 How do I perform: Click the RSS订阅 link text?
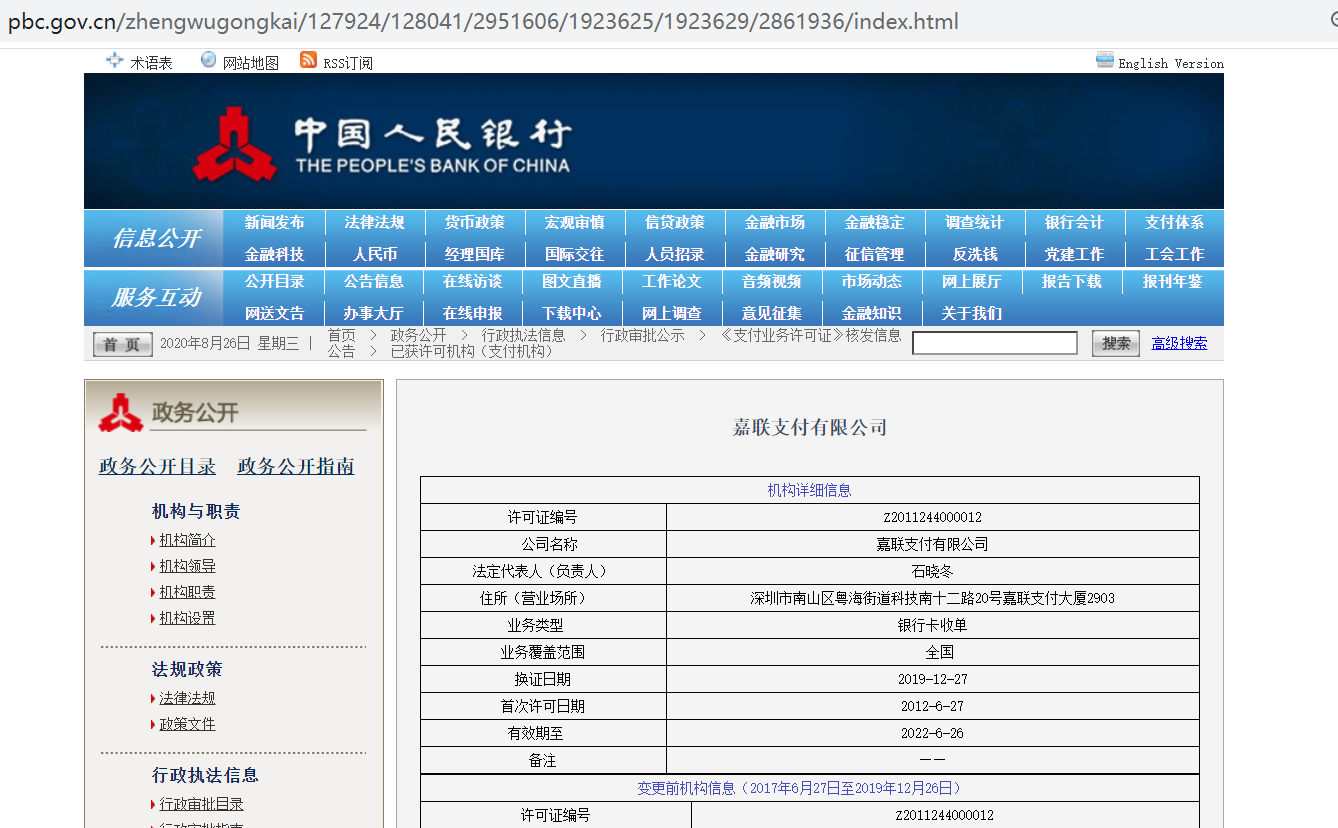click(x=347, y=63)
